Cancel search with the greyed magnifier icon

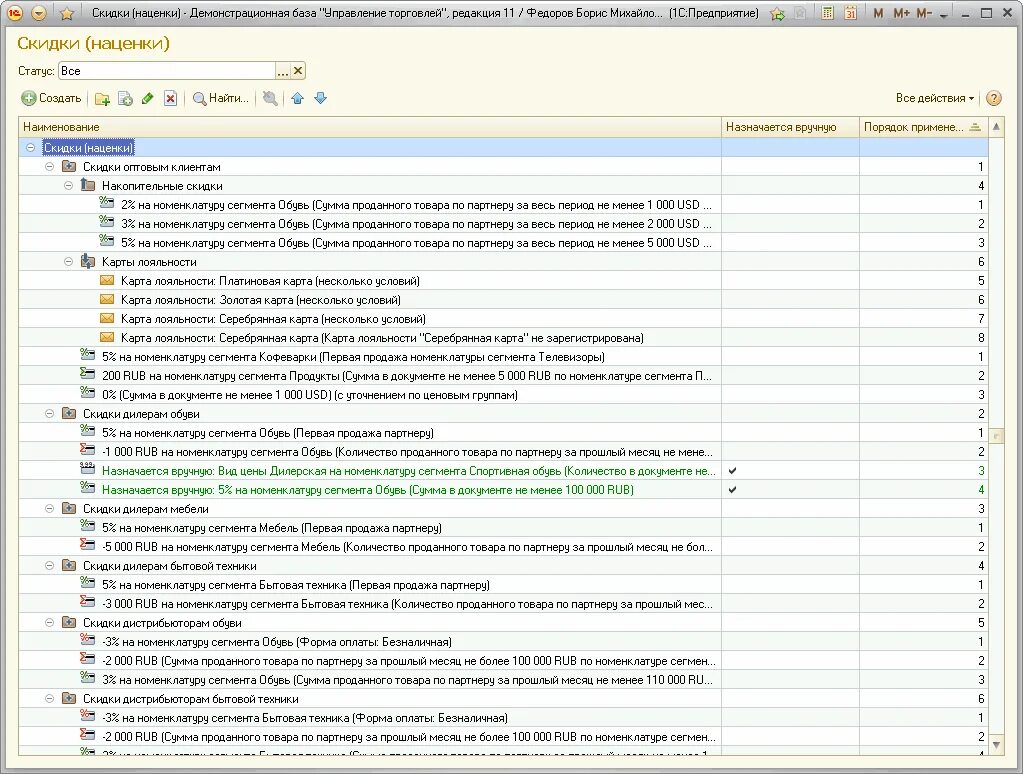pos(270,99)
